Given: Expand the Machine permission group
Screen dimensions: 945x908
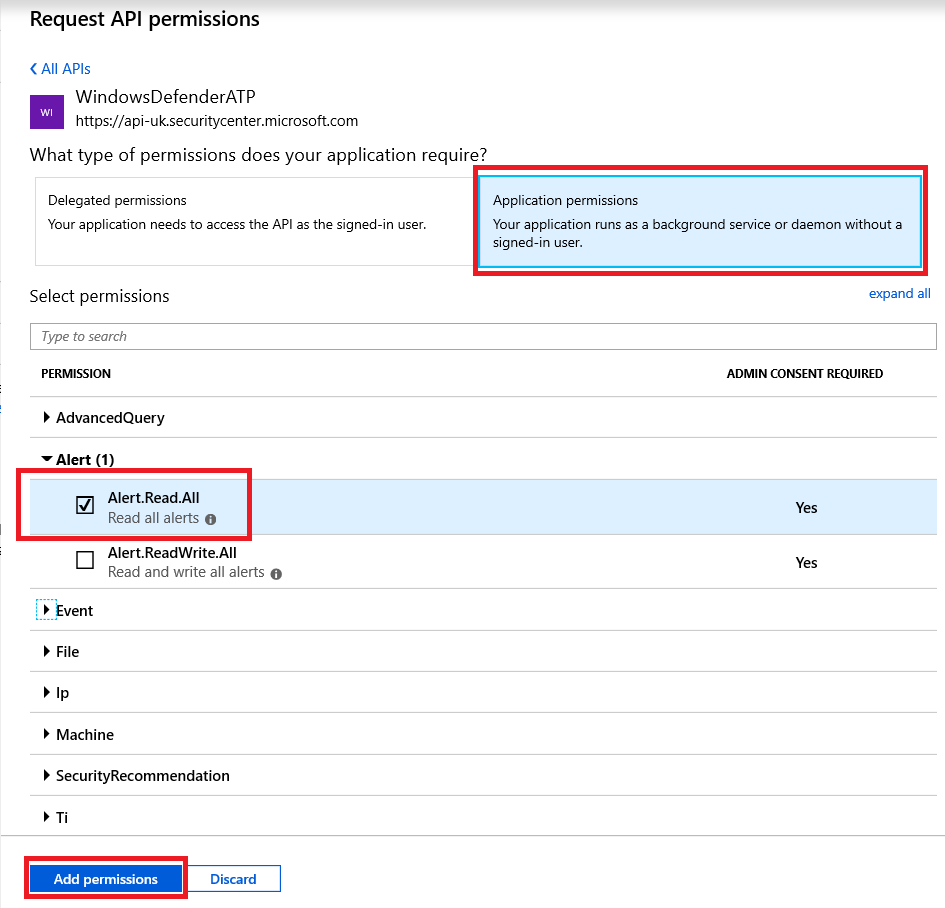Looking at the screenshot, I should (47, 734).
